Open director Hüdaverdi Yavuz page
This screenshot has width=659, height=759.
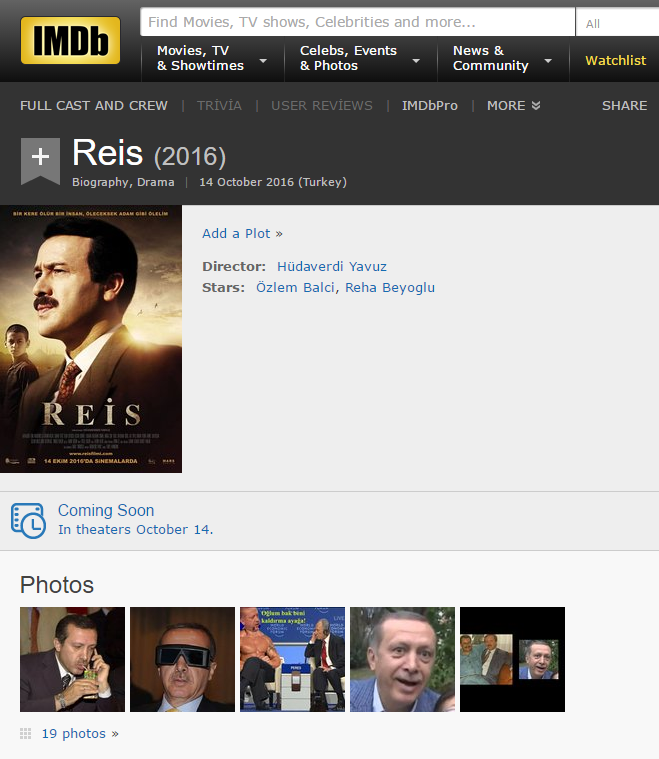pyautogui.click(x=332, y=266)
